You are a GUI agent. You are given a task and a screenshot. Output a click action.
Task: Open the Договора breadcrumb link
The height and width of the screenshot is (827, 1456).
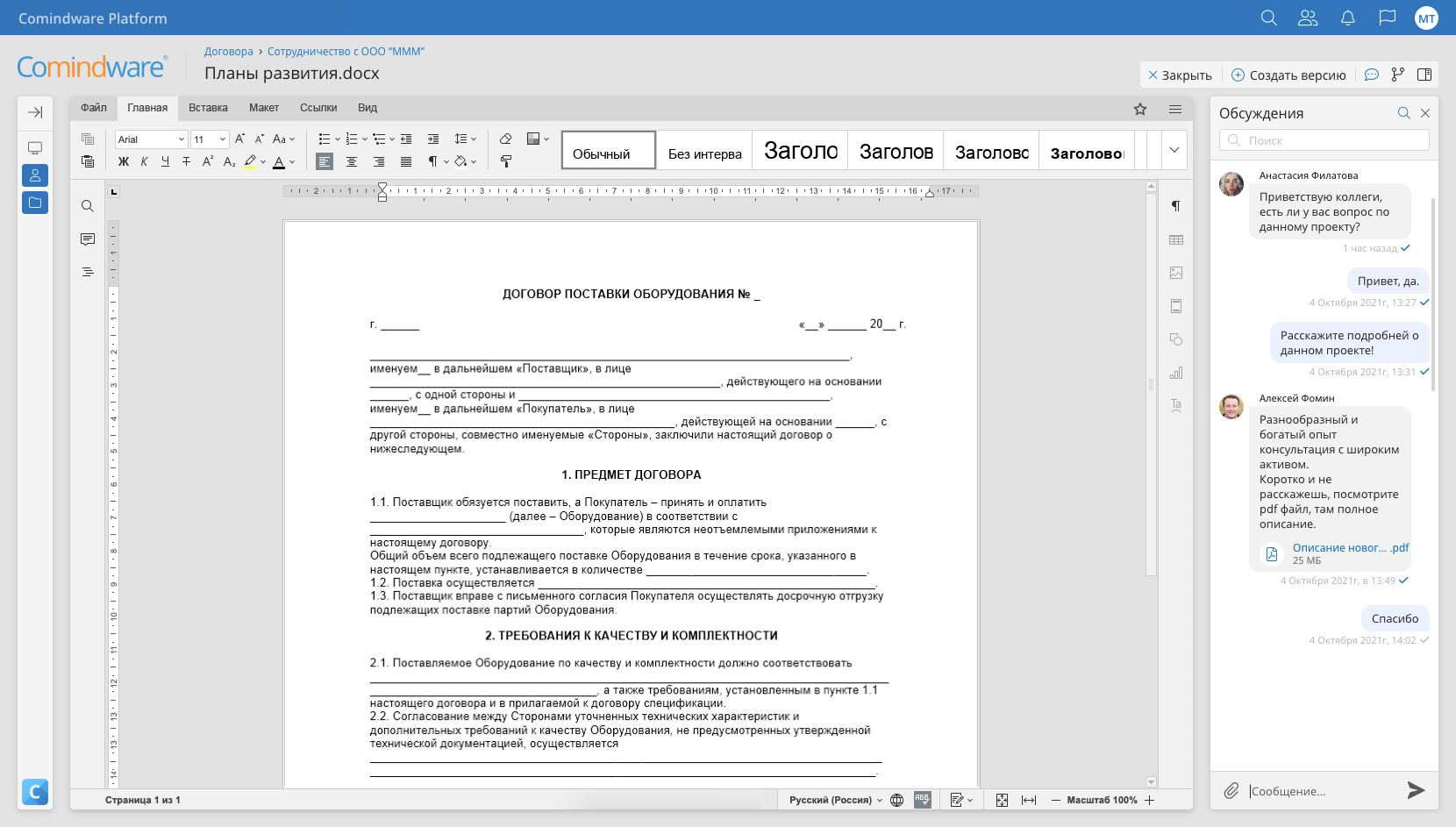click(229, 52)
